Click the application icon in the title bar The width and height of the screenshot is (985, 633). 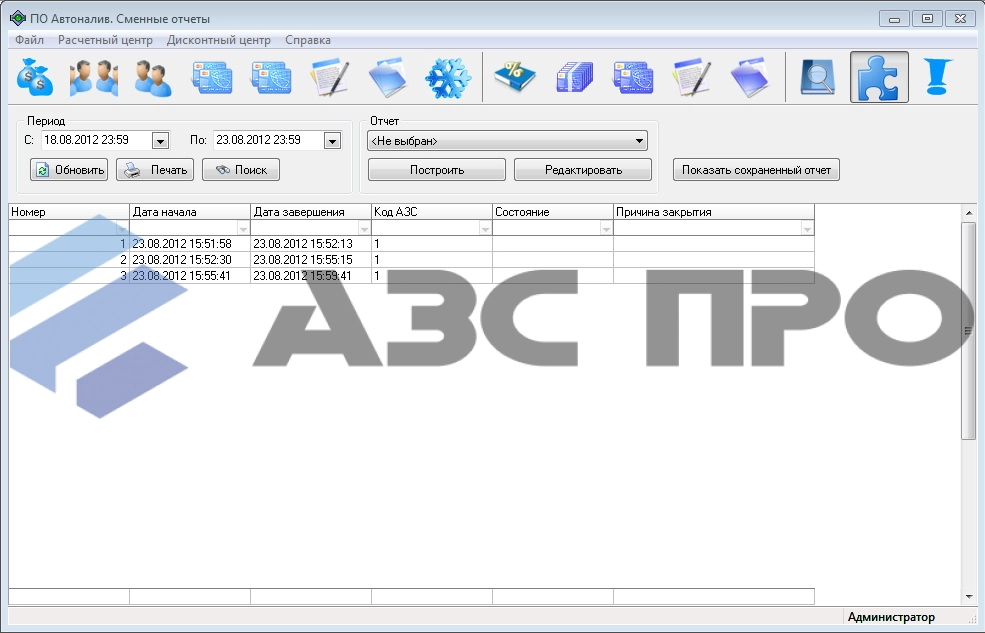click(18, 18)
